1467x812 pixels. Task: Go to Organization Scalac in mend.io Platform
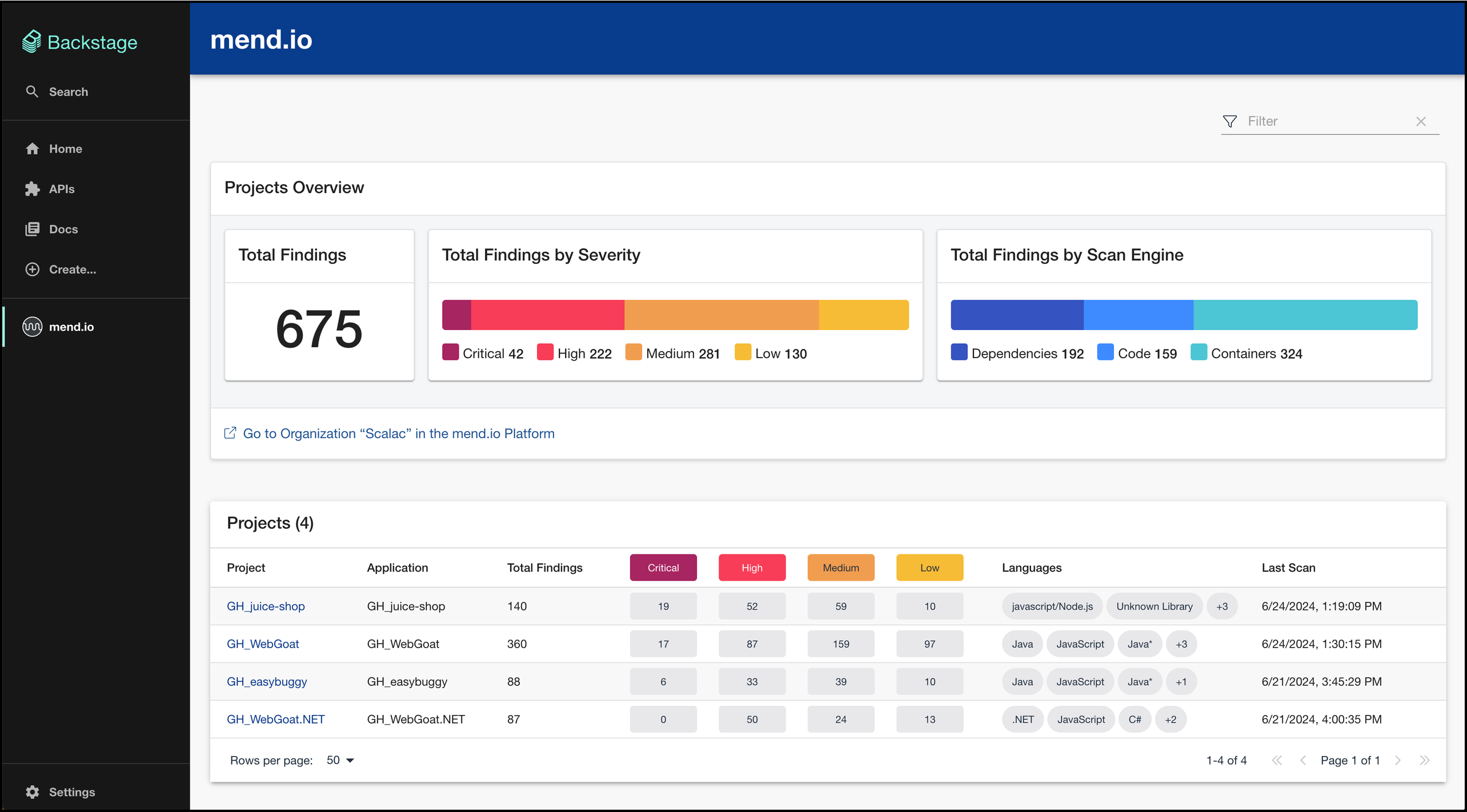coord(398,433)
